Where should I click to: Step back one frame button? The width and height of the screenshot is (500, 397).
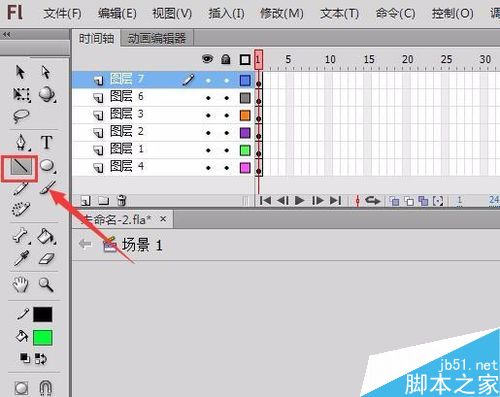[x=283, y=200]
